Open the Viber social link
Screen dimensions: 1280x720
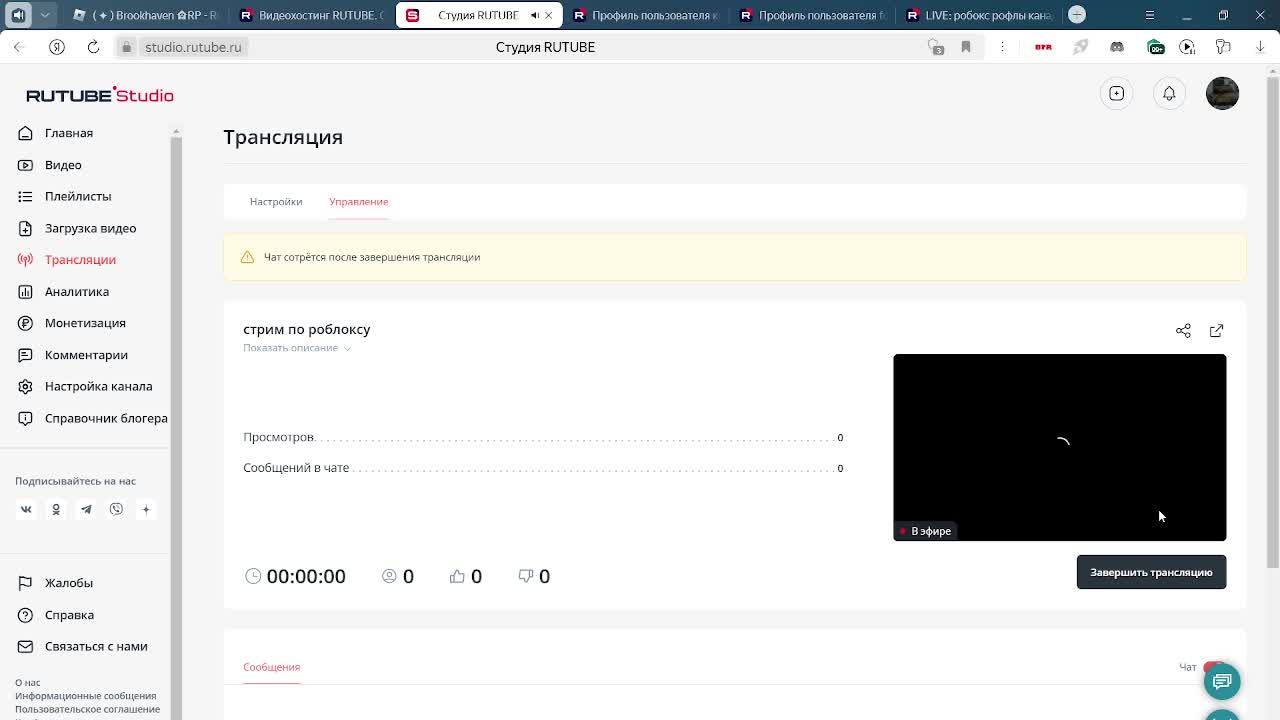pyautogui.click(x=116, y=509)
